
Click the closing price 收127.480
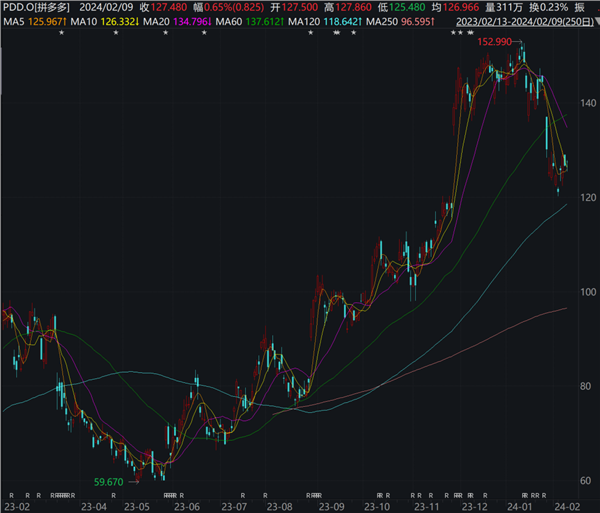(x=163, y=7)
